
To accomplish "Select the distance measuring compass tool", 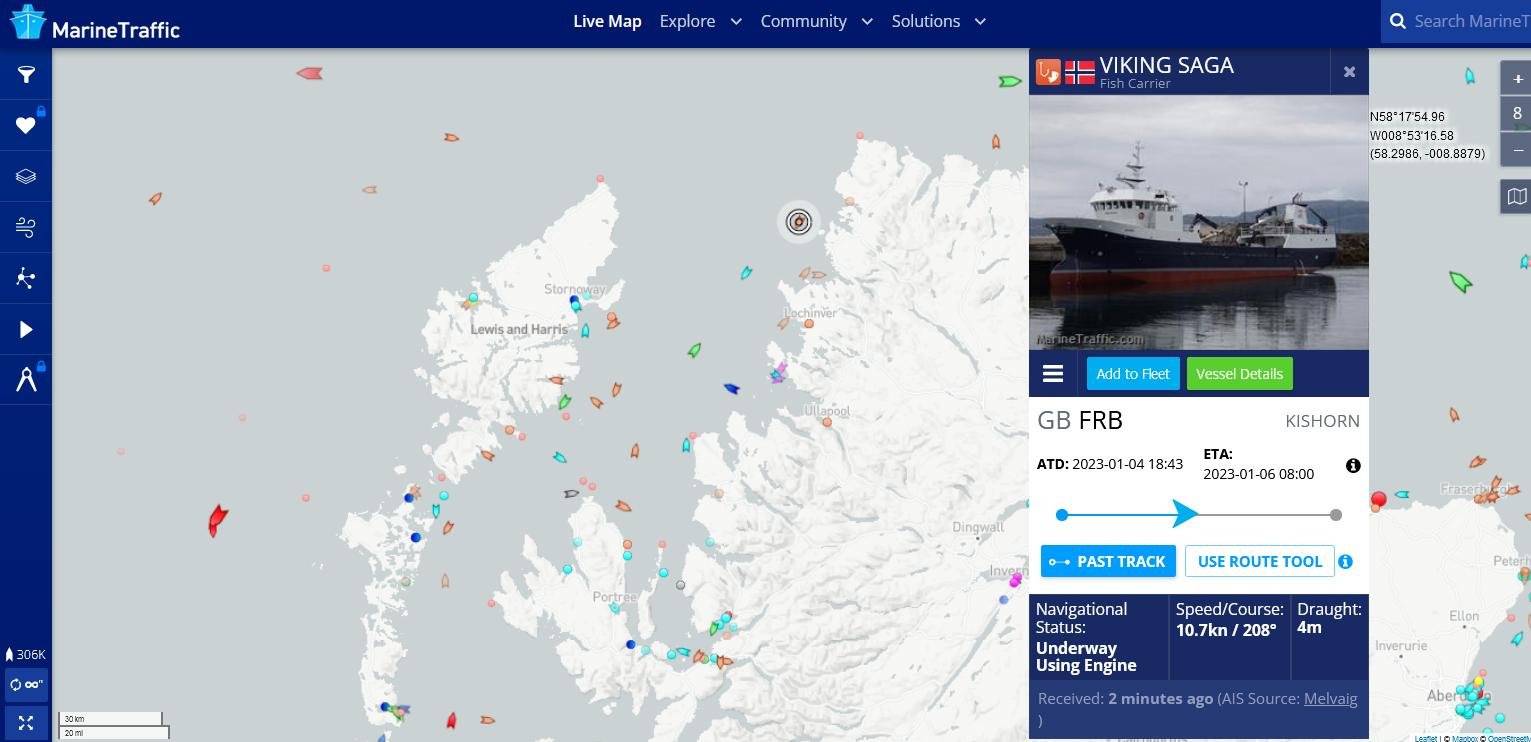I will [x=26, y=380].
